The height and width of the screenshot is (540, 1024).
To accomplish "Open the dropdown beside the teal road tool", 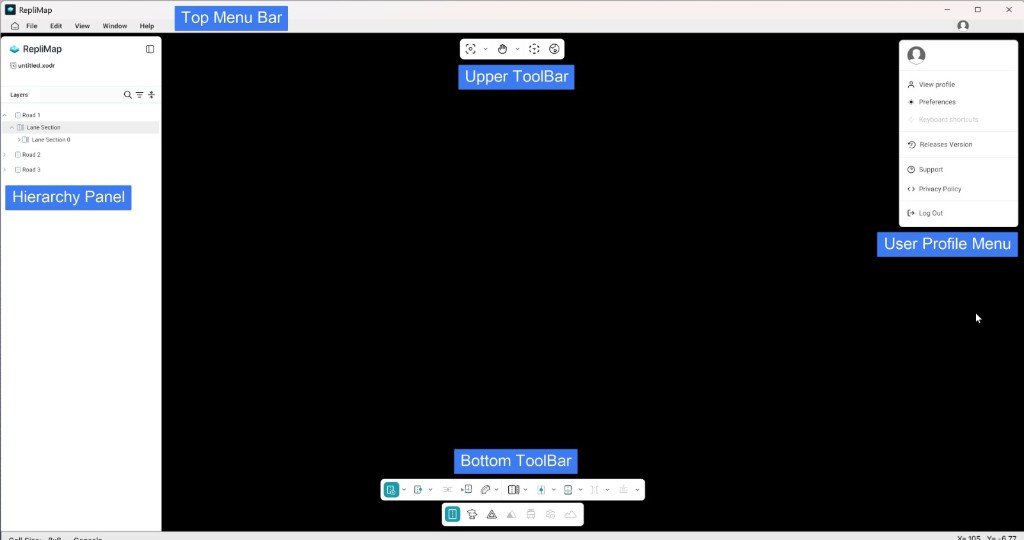I will pyautogui.click(x=404, y=490).
